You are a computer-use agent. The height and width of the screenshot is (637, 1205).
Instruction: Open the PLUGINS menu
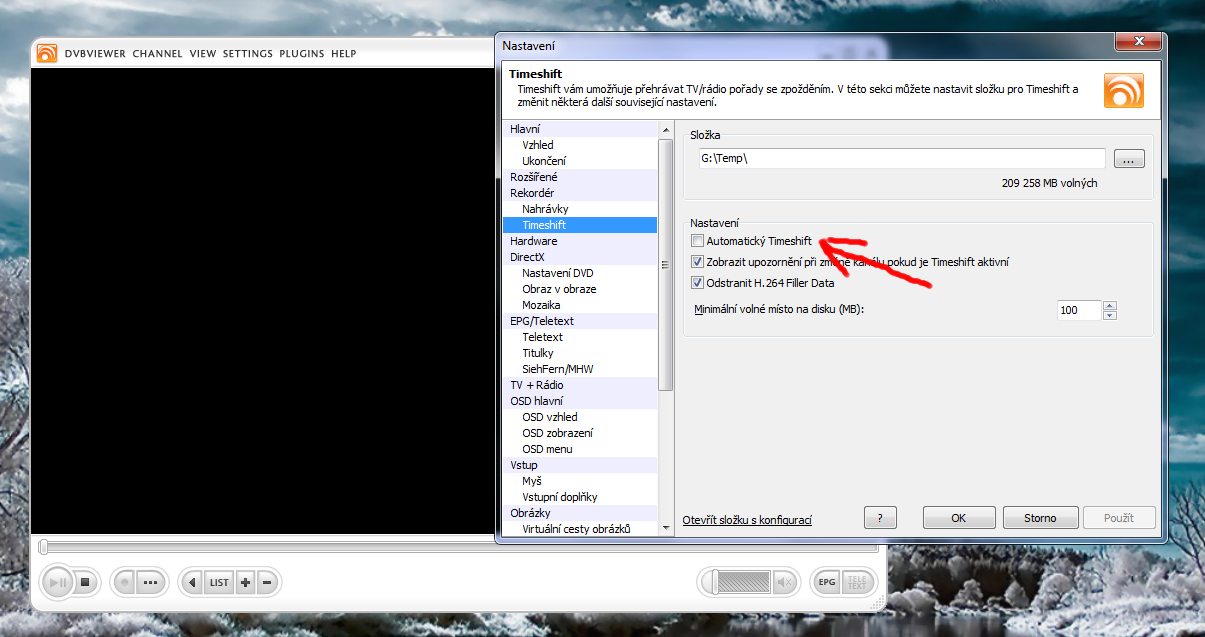coord(302,53)
